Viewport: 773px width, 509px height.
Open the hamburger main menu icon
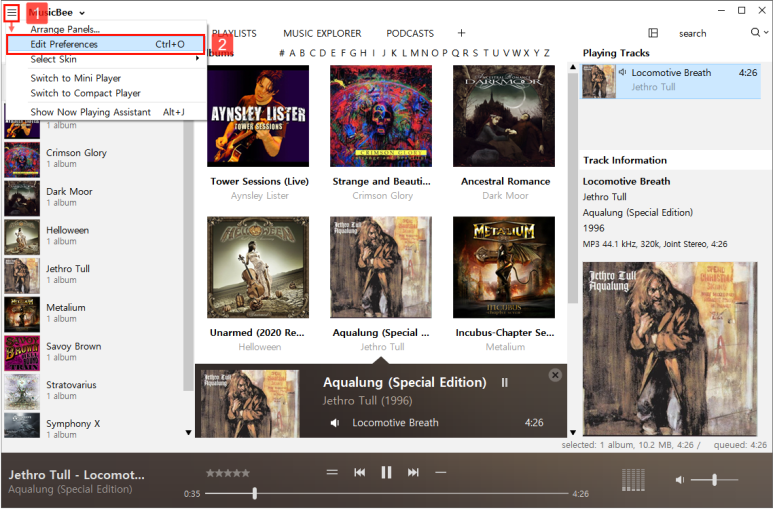pos(12,12)
